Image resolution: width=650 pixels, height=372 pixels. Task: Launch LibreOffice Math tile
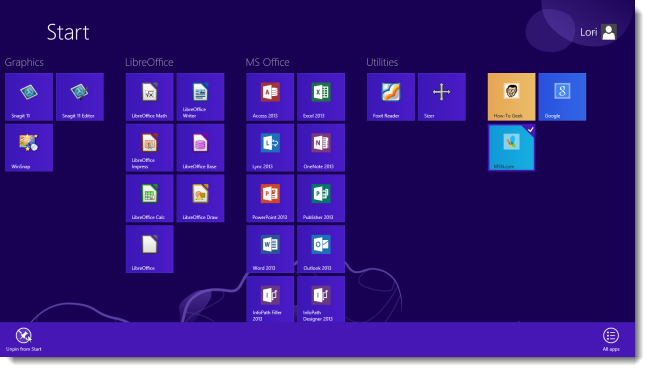coord(150,97)
